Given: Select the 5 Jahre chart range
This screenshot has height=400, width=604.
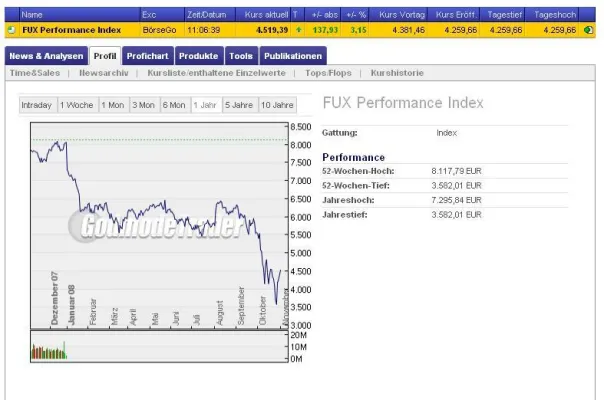Looking at the screenshot, I should click(239, 105).
